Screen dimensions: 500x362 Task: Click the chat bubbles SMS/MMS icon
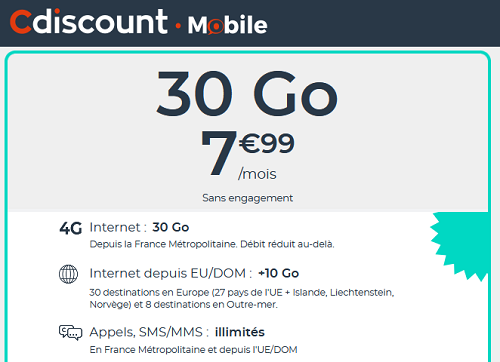coord(70,333)
